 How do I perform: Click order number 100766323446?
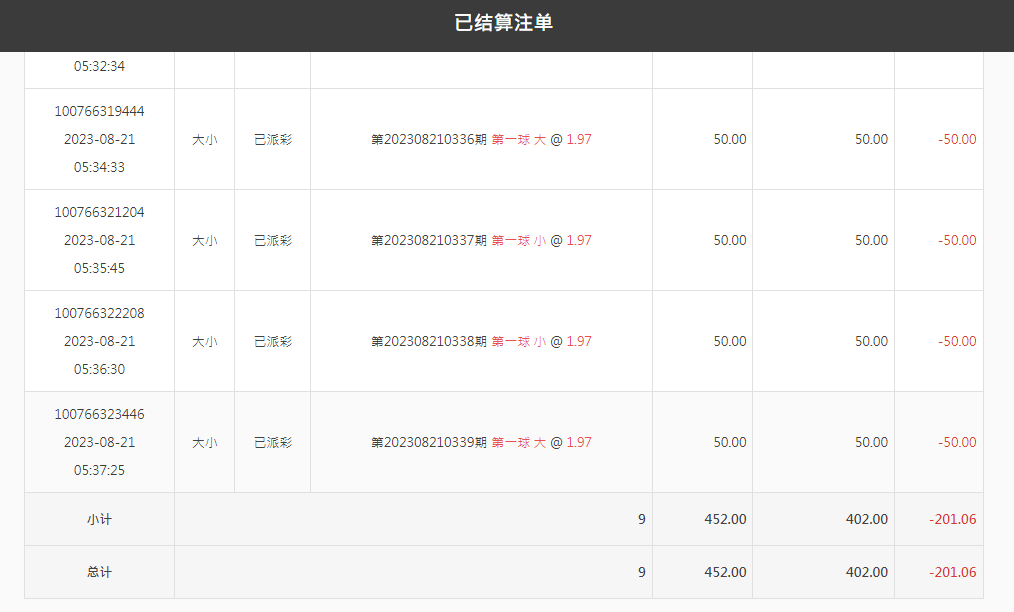click(99, 414)
